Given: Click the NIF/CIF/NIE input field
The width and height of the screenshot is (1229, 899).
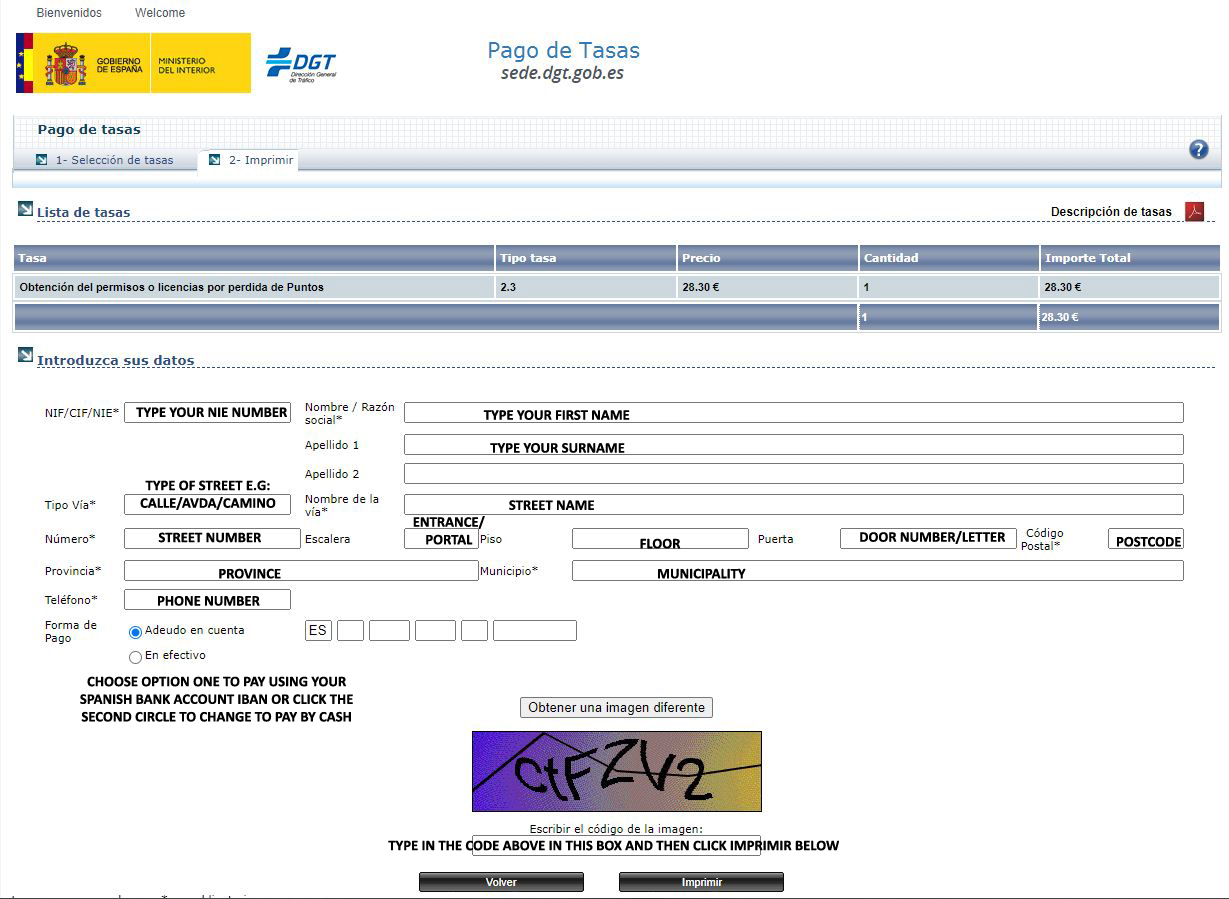Looking at the screenshot, I should tap(207, 411).
